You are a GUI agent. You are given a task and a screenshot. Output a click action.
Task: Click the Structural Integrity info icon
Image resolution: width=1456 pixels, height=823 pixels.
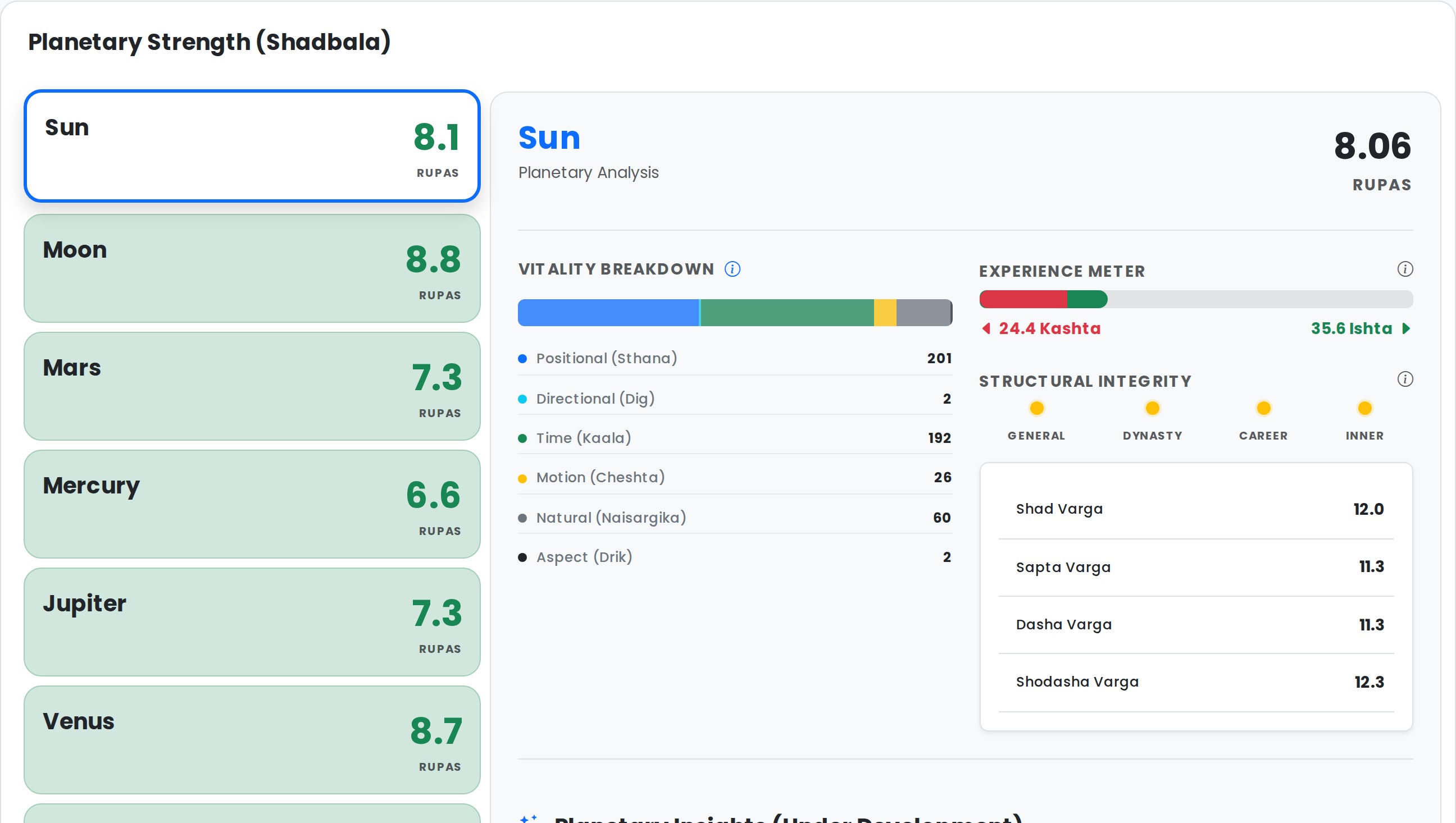coord(1404,379)
